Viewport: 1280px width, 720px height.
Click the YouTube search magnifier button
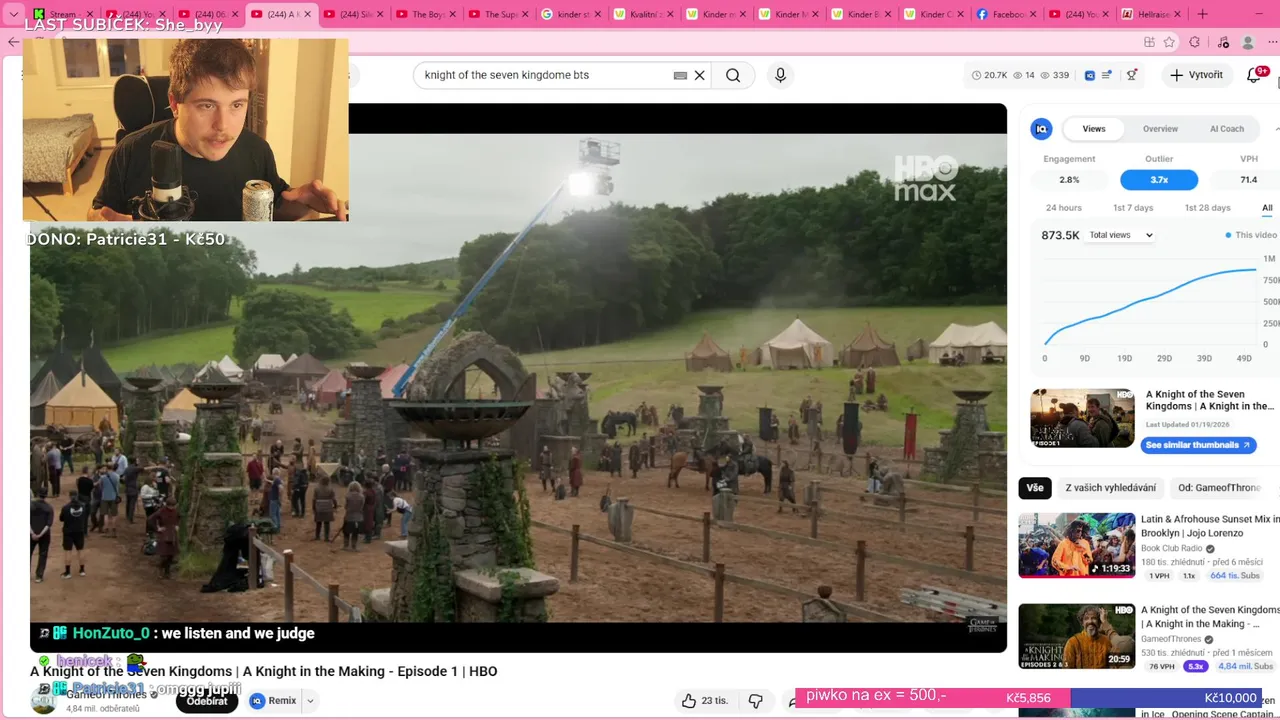coord(733,75)
